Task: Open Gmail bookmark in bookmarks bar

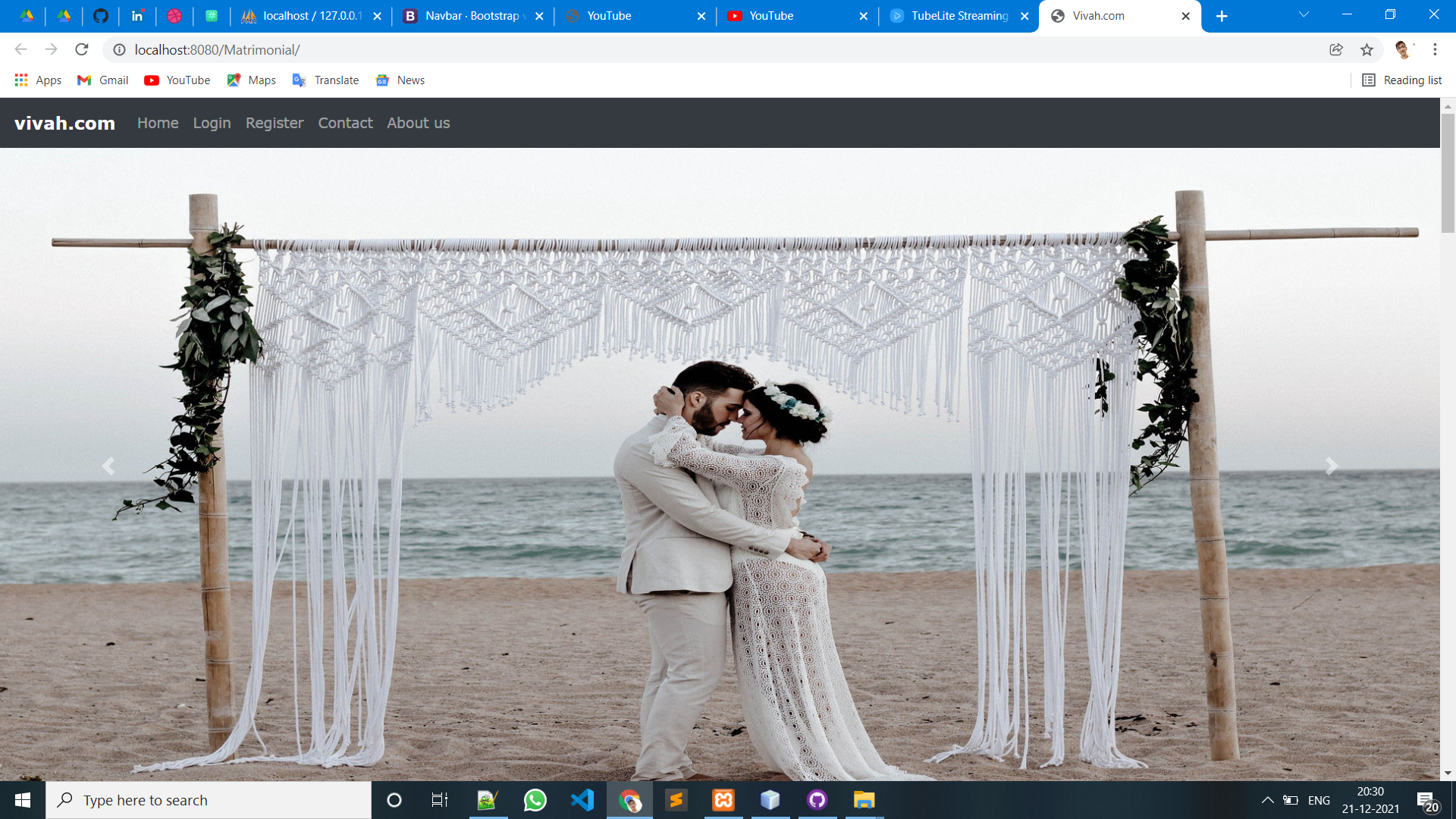Action: 103,80
